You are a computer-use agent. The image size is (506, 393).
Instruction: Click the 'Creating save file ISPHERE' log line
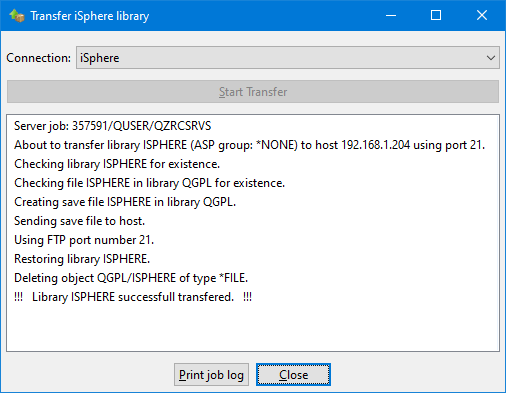click(125, 202)
